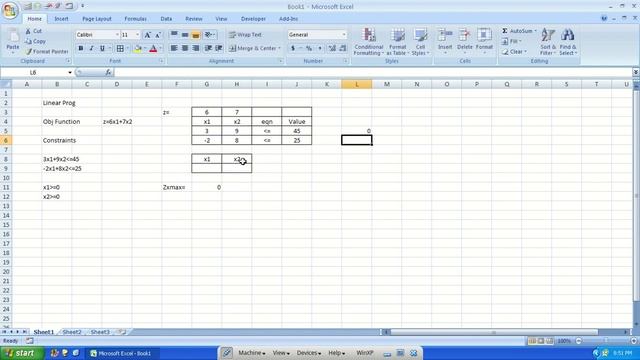Image resolution: width=640 pixels, height=360 pixels.
Task: Activate Format Painter
Action: pos(47,51)
